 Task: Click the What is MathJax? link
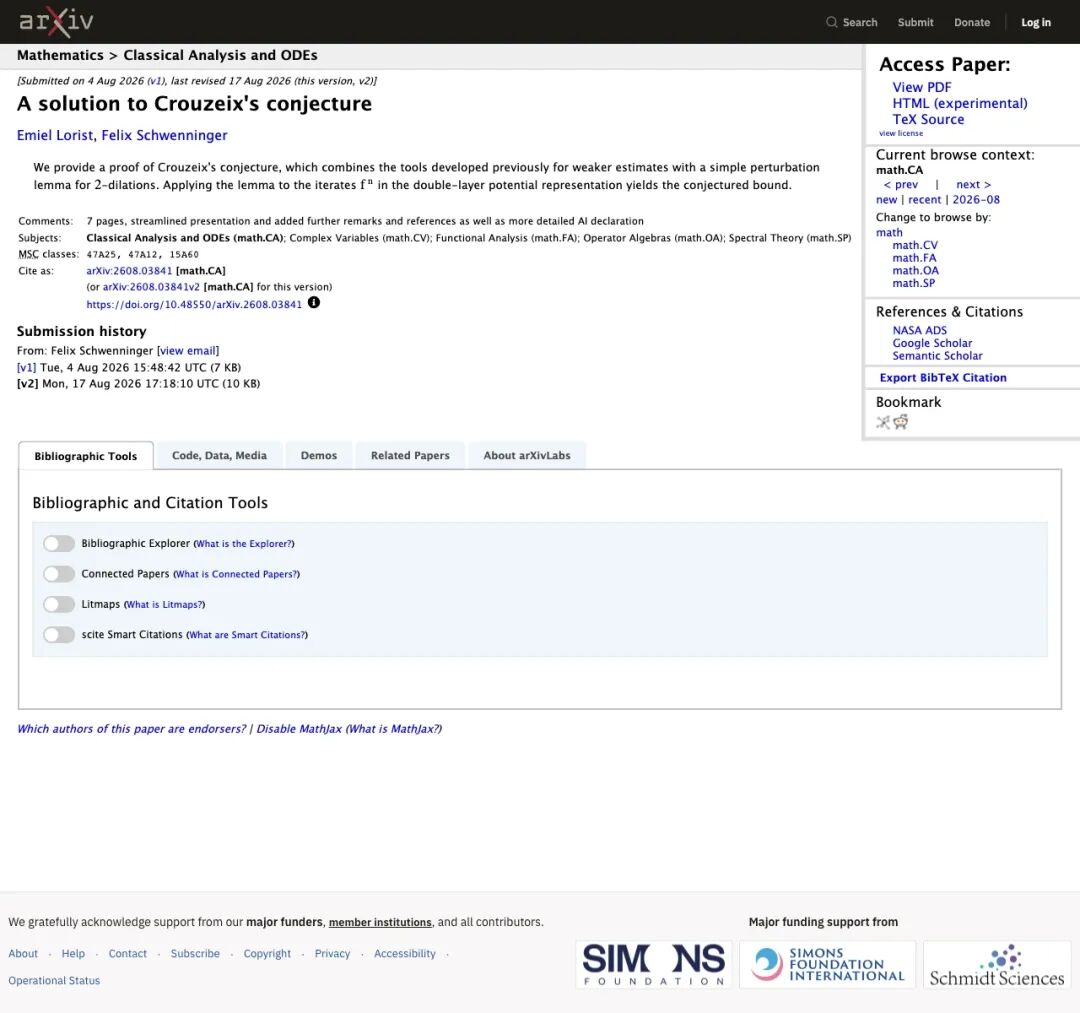[393, 729]
